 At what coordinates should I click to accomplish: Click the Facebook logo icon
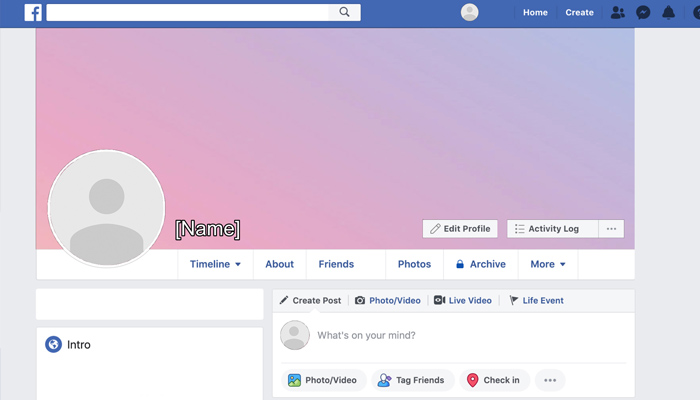[33, 13]
